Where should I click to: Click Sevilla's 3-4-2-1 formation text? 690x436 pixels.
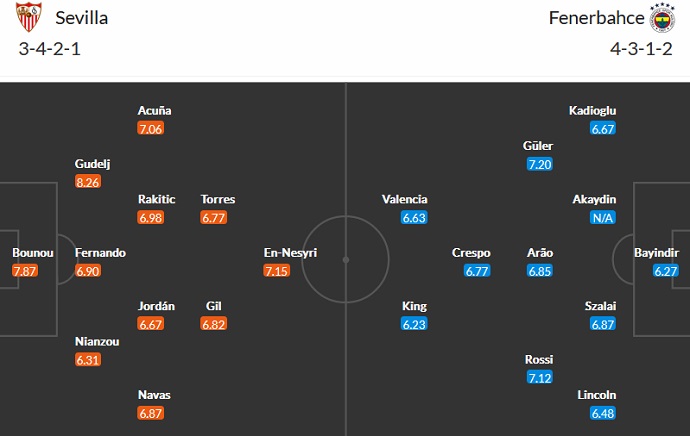pyautogui.click(x=47, y=49)
